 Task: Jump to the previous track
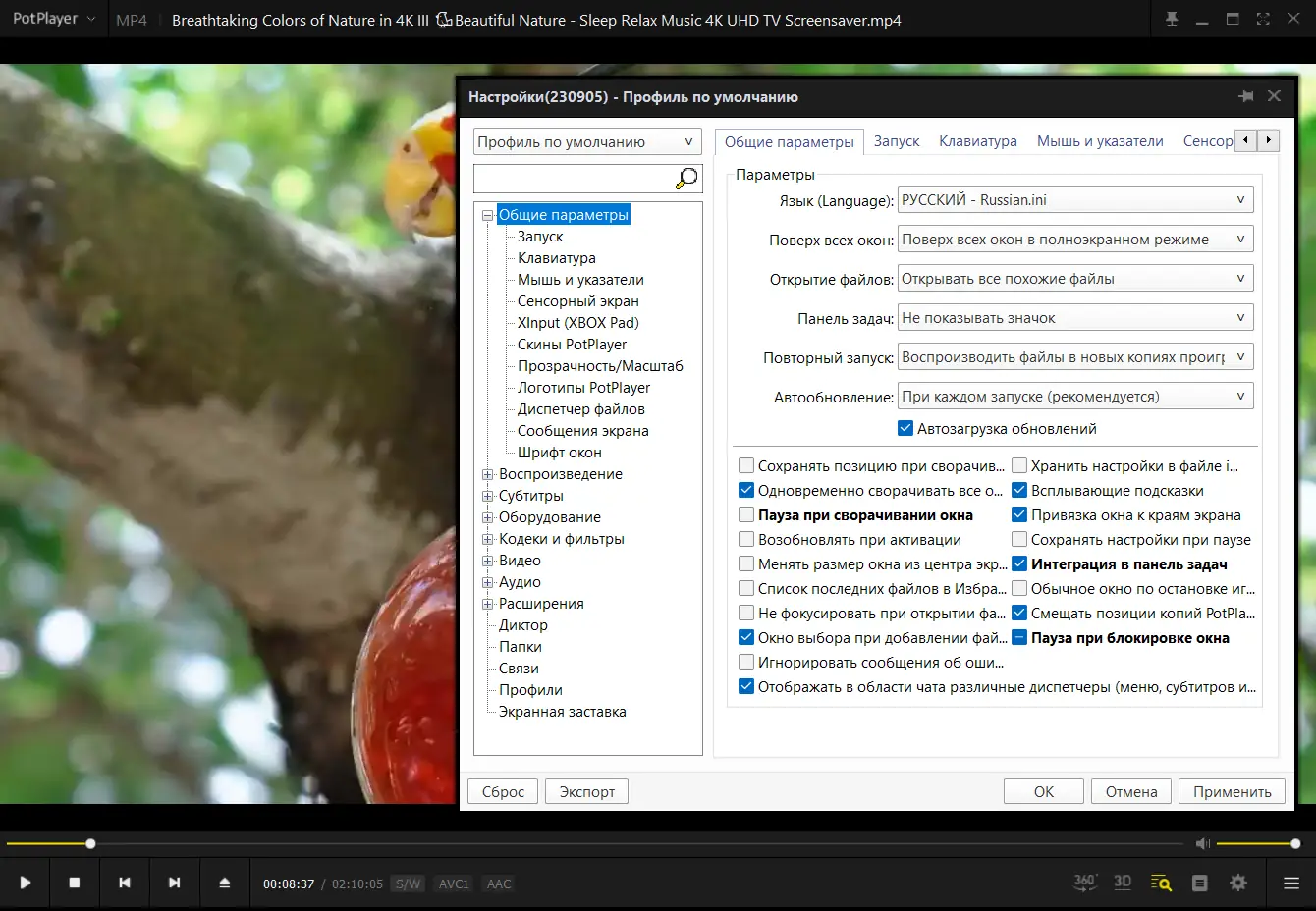(125, 883)
